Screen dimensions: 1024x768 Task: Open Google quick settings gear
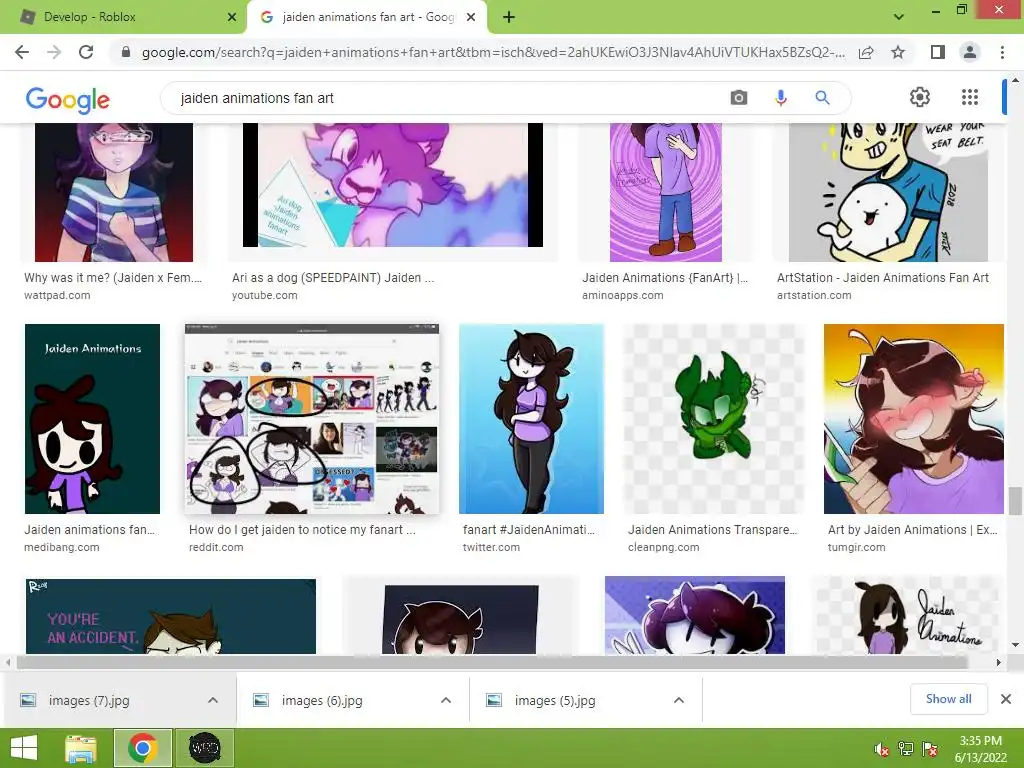pos(920,97)
